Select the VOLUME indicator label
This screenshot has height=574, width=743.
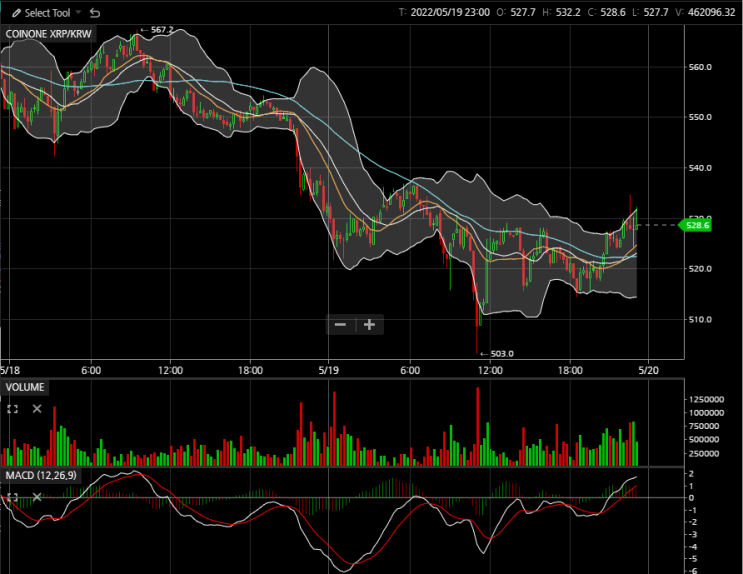pos(27,387)
